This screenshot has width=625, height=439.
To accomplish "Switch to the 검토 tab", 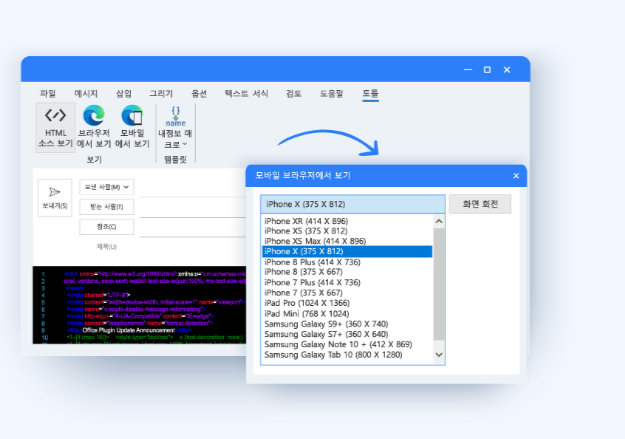I will click(x=293, y=93).
